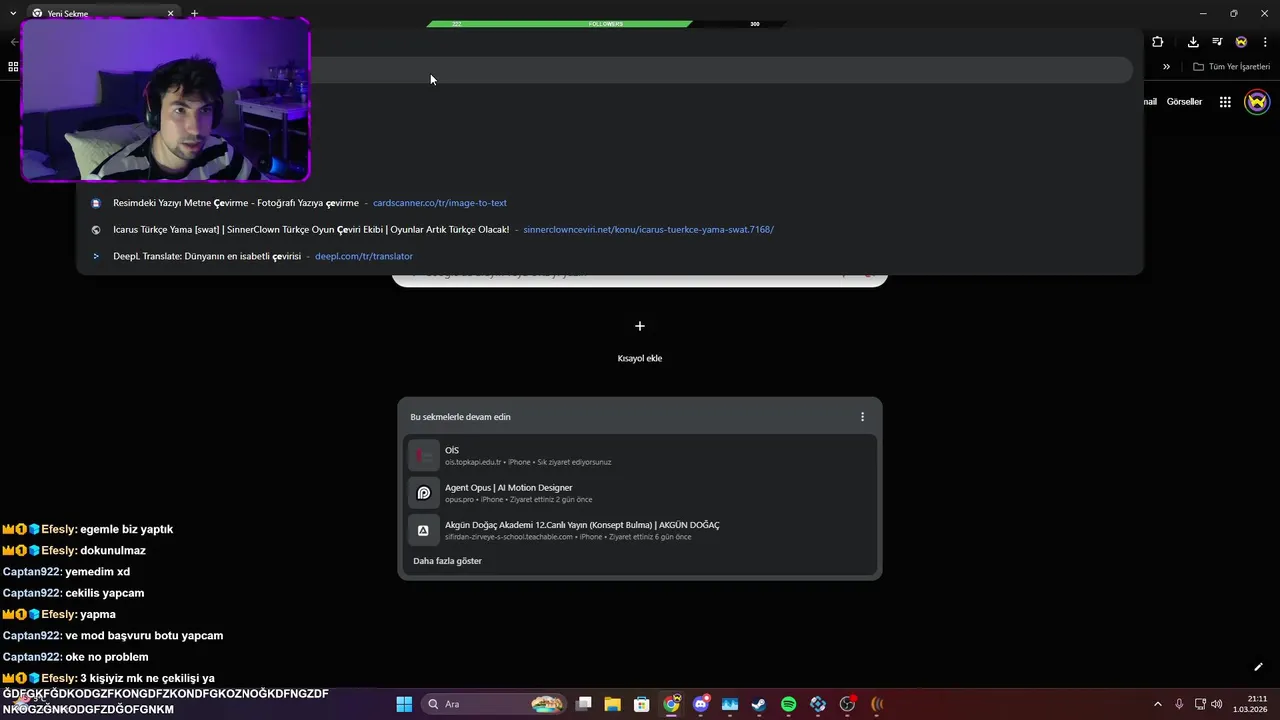This screenshot has height=720, width=1280.
Task: Click chat message 'yemedim xd'
Action: [98, 572]
